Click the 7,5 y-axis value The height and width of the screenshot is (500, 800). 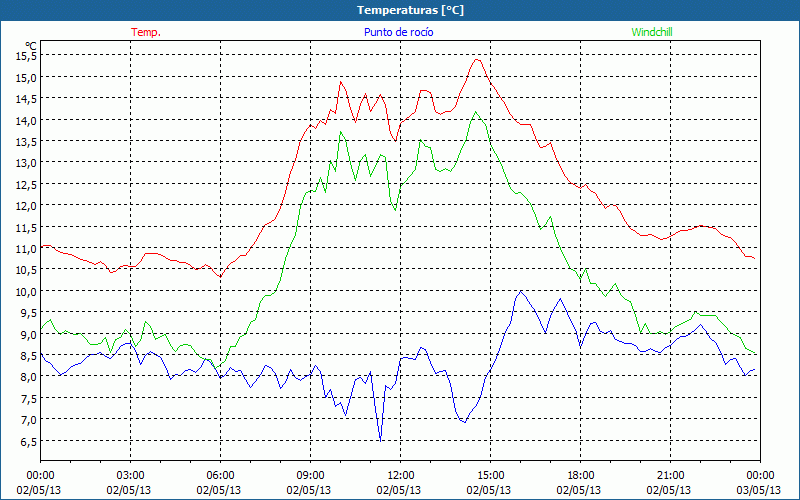tap(29, 398)
